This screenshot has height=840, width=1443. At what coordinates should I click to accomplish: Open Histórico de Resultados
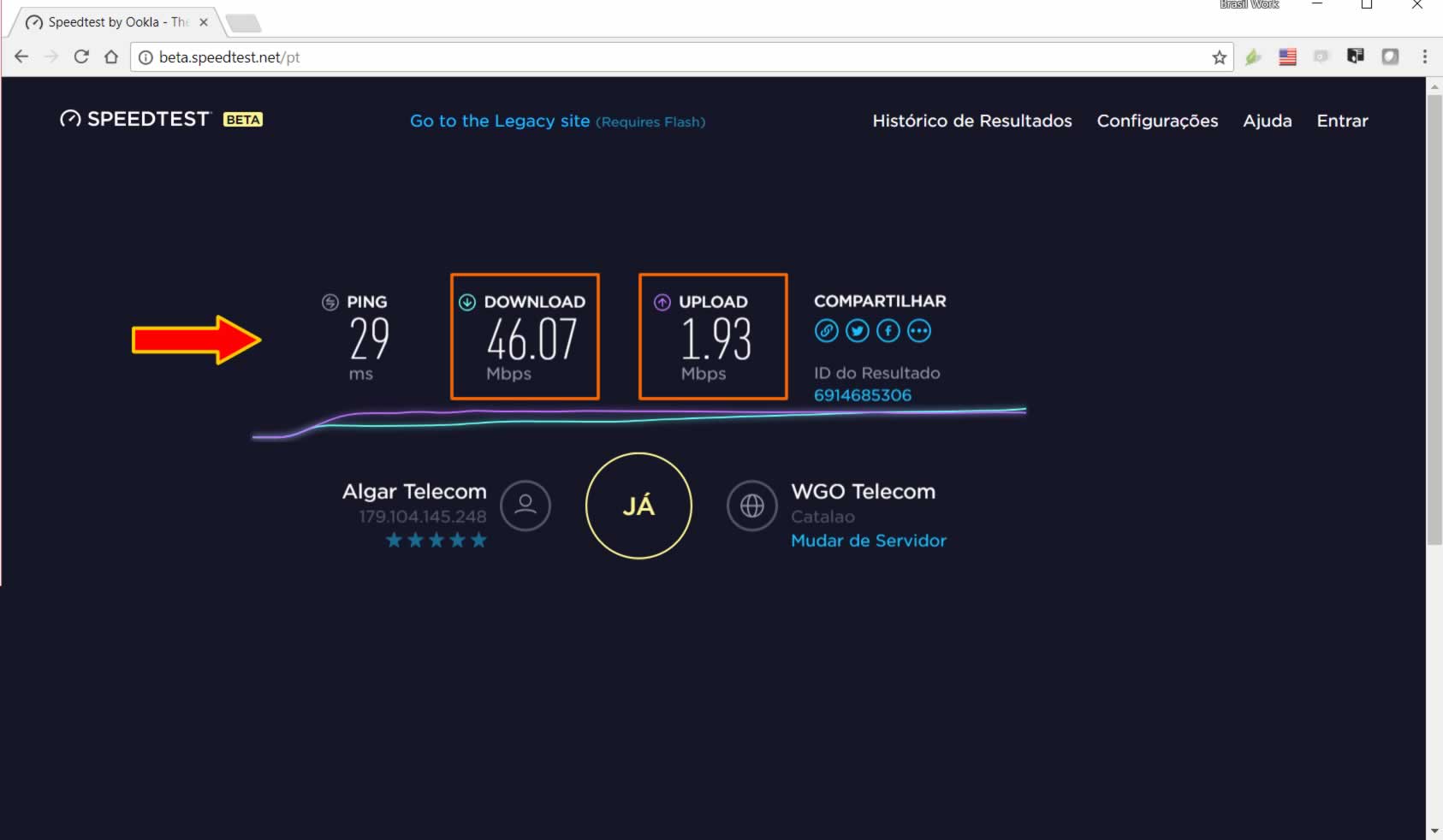tap(972, 121)
